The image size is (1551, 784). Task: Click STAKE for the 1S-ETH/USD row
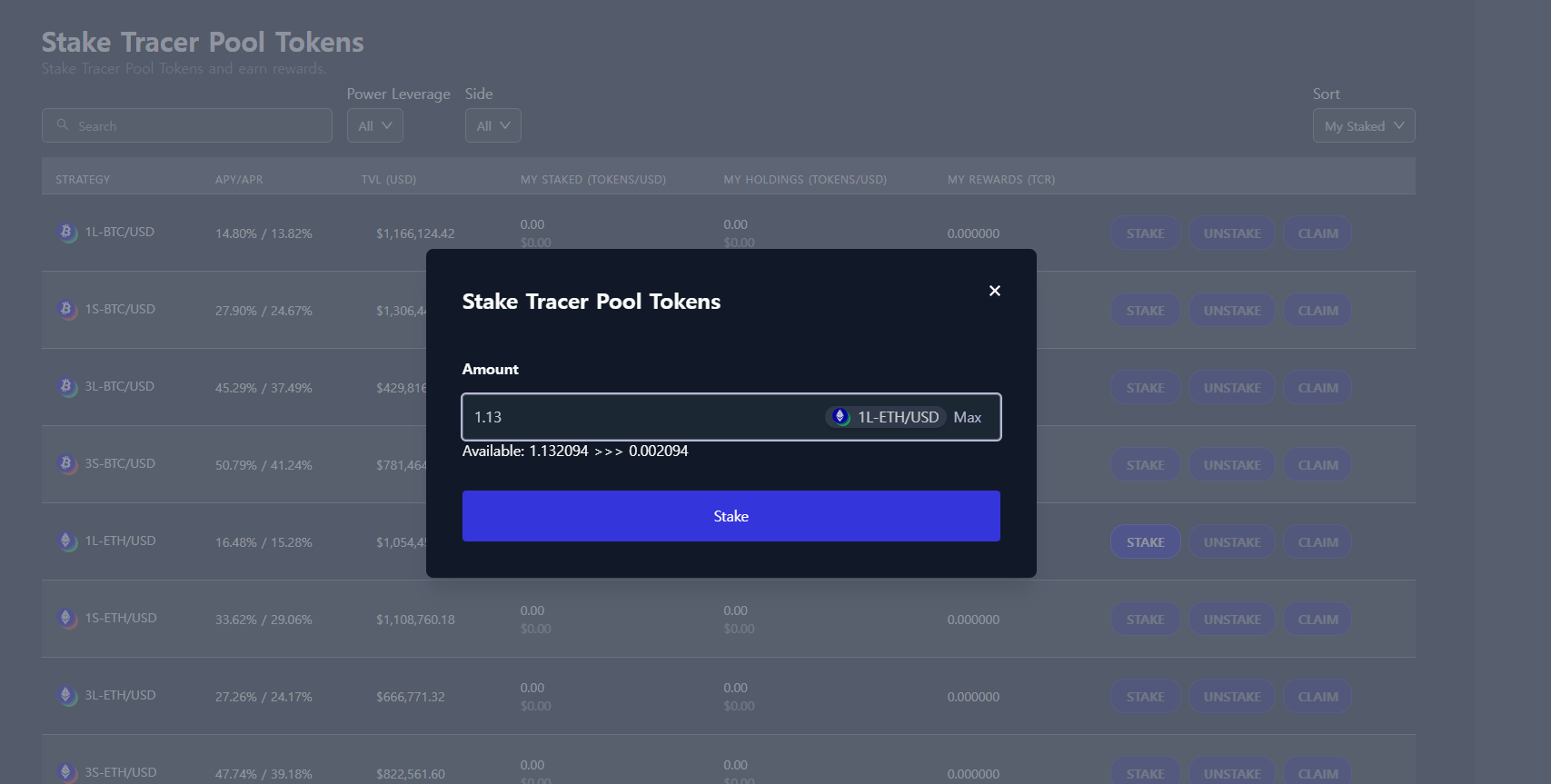tap(1146, 620)
